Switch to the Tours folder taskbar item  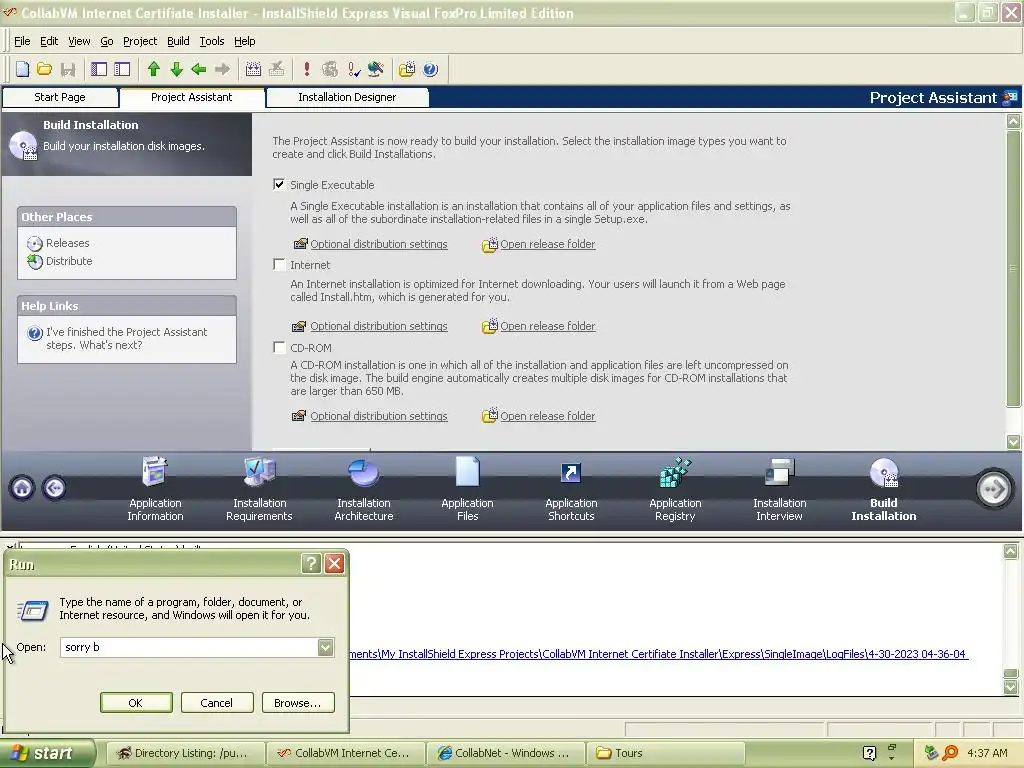coord(665,753)
